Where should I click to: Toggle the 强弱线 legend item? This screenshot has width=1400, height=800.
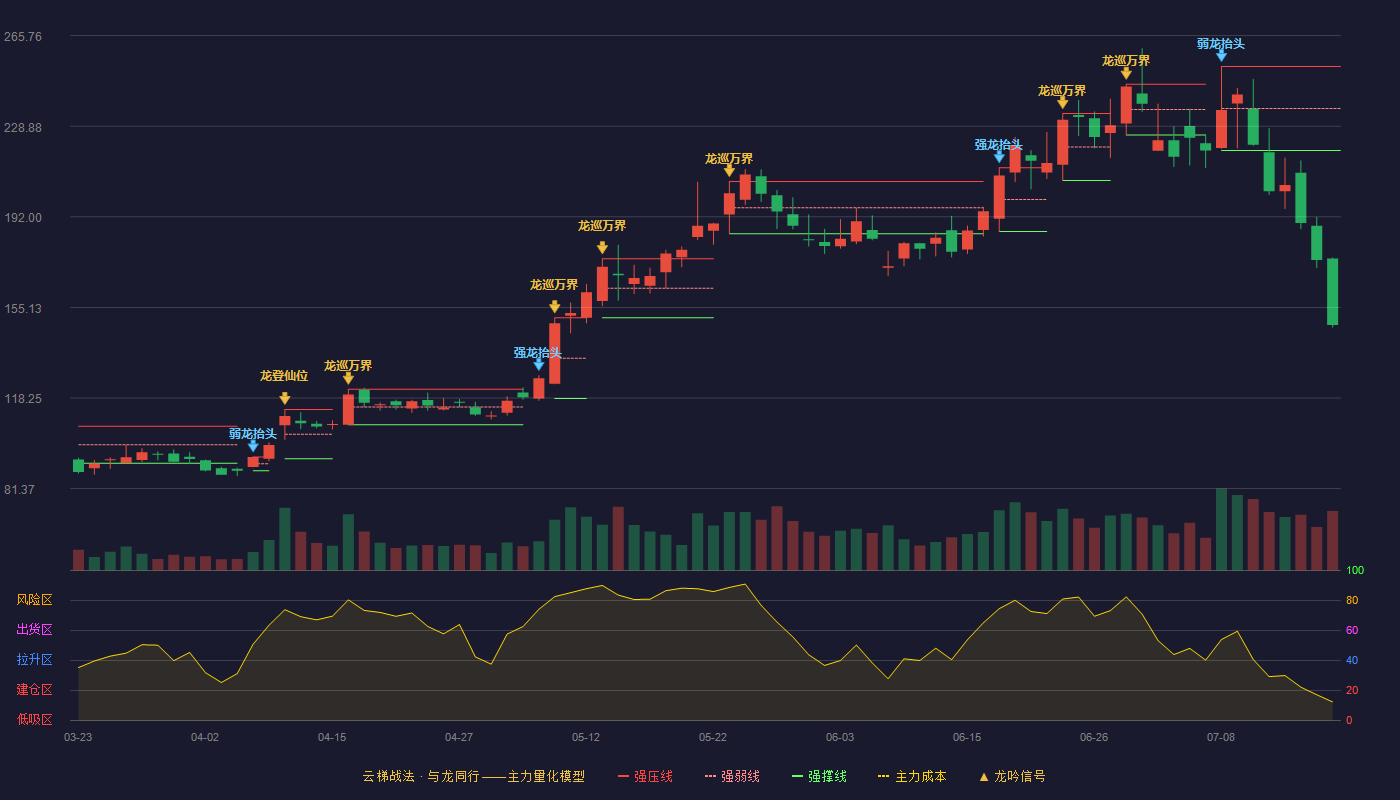pyautogui.click(x=732, y=776)
